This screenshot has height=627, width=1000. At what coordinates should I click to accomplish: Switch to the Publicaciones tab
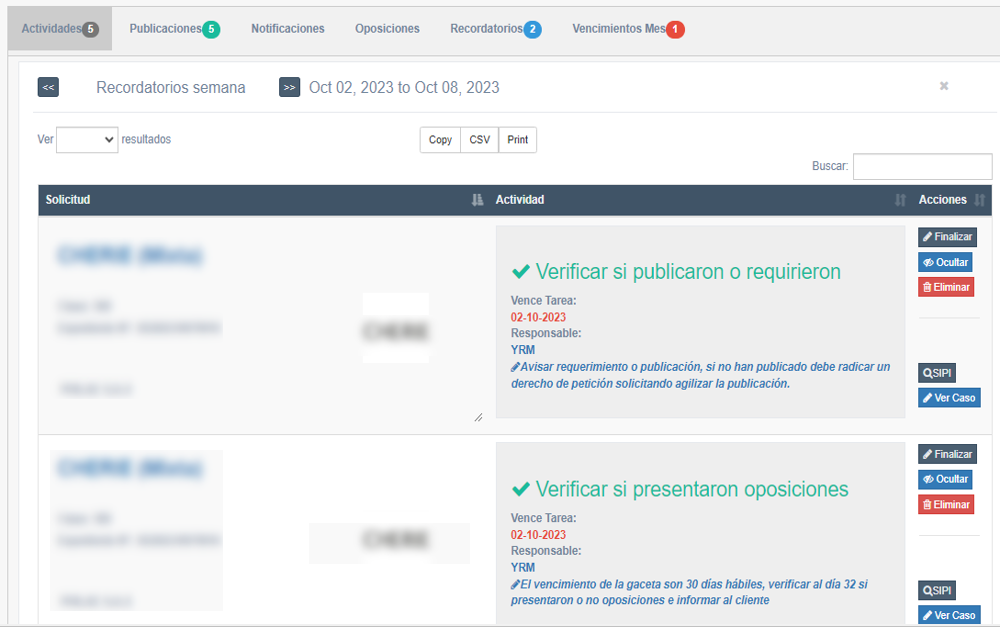174,29
